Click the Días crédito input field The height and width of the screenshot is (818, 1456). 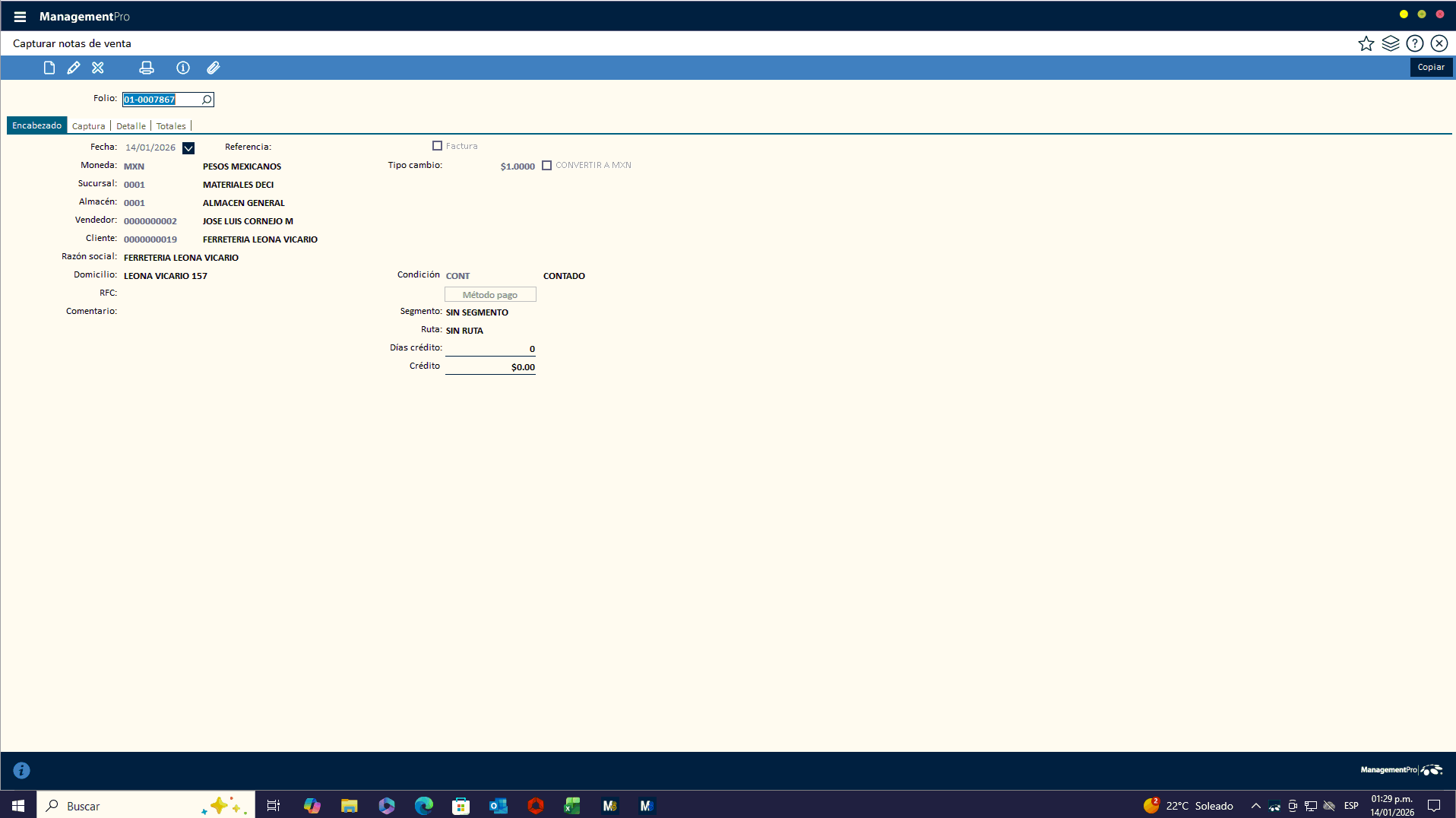click(x=490, y=348)
